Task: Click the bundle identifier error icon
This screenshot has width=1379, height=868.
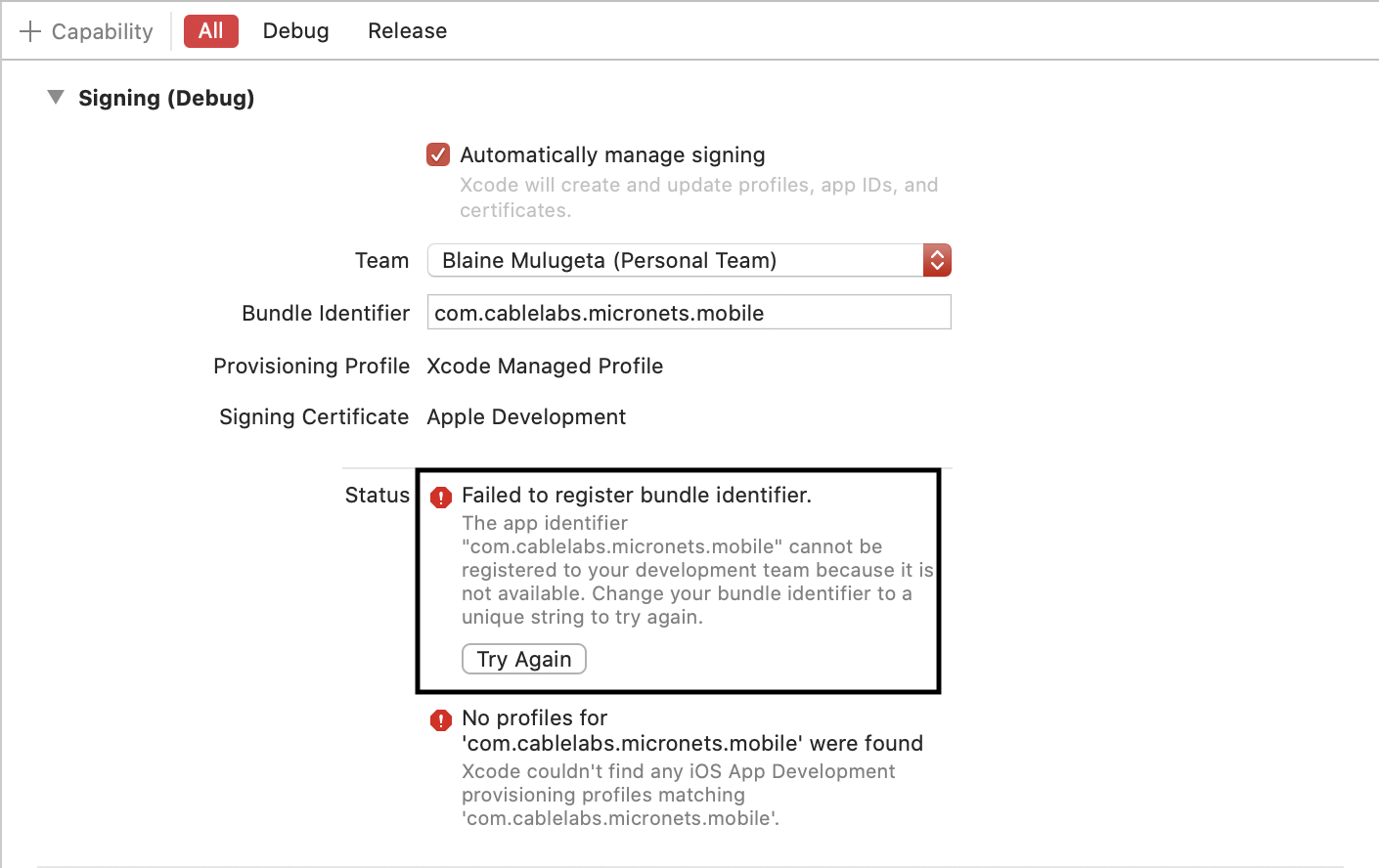Action: click(x=441, y=497)
